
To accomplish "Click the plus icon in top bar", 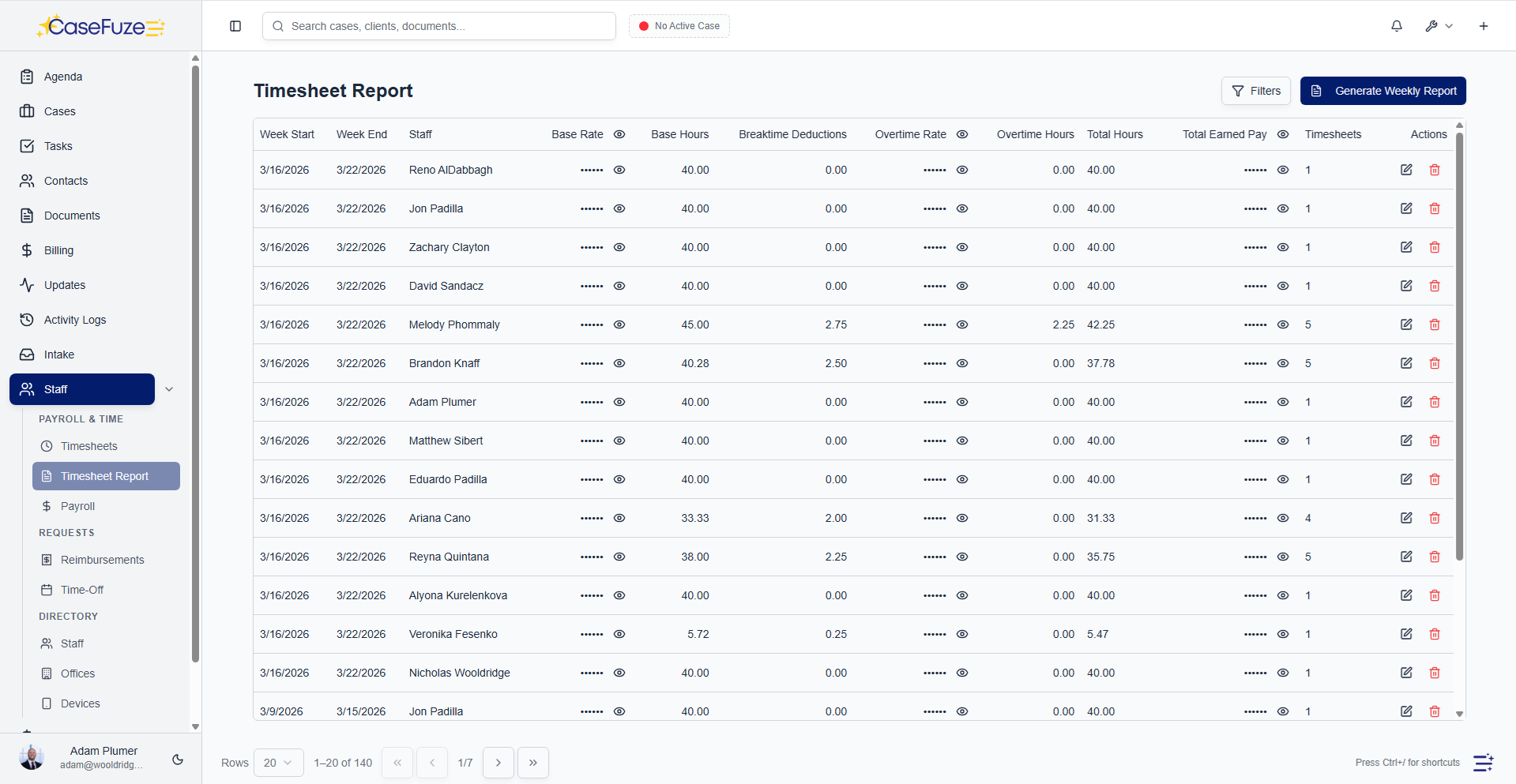I will (1483, 26).
